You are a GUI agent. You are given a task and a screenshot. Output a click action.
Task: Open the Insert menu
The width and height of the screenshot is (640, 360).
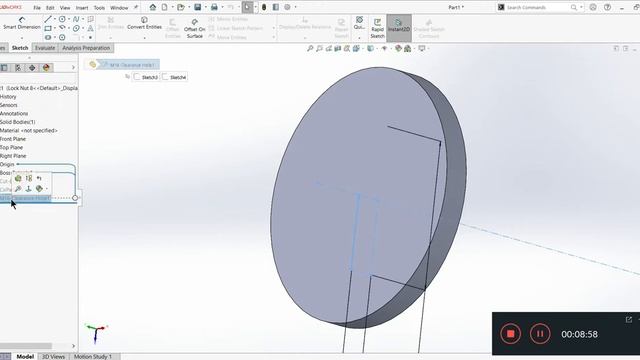coord(82,7)
